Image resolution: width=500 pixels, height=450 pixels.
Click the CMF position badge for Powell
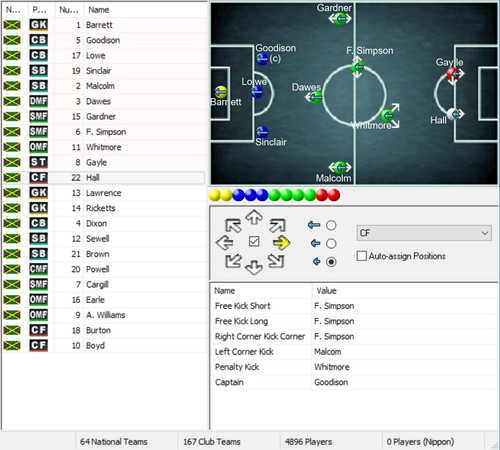click(38, 269)
